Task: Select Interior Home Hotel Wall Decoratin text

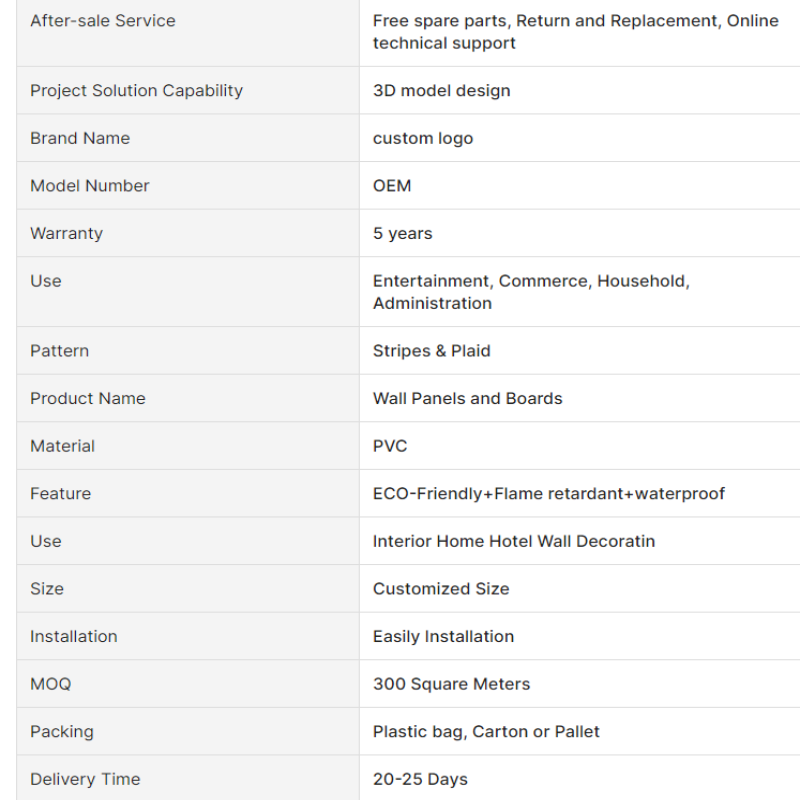Action: point(514,541)
